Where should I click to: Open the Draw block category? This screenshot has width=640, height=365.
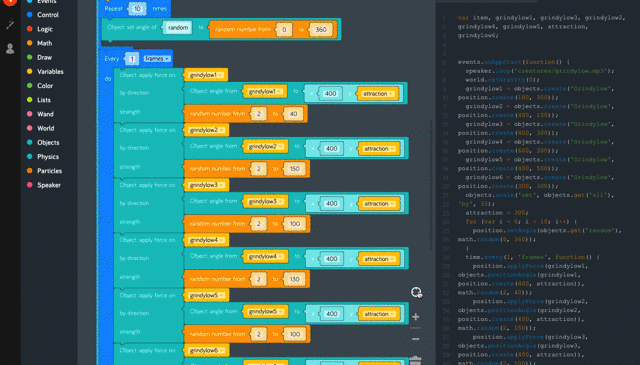click(x=39, y=58)
